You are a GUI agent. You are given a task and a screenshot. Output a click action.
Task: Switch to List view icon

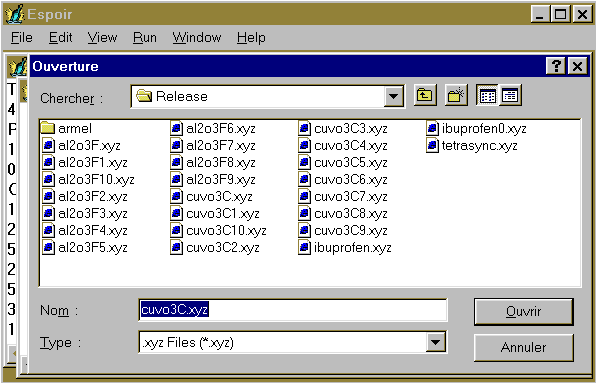[x=487, y=95]
